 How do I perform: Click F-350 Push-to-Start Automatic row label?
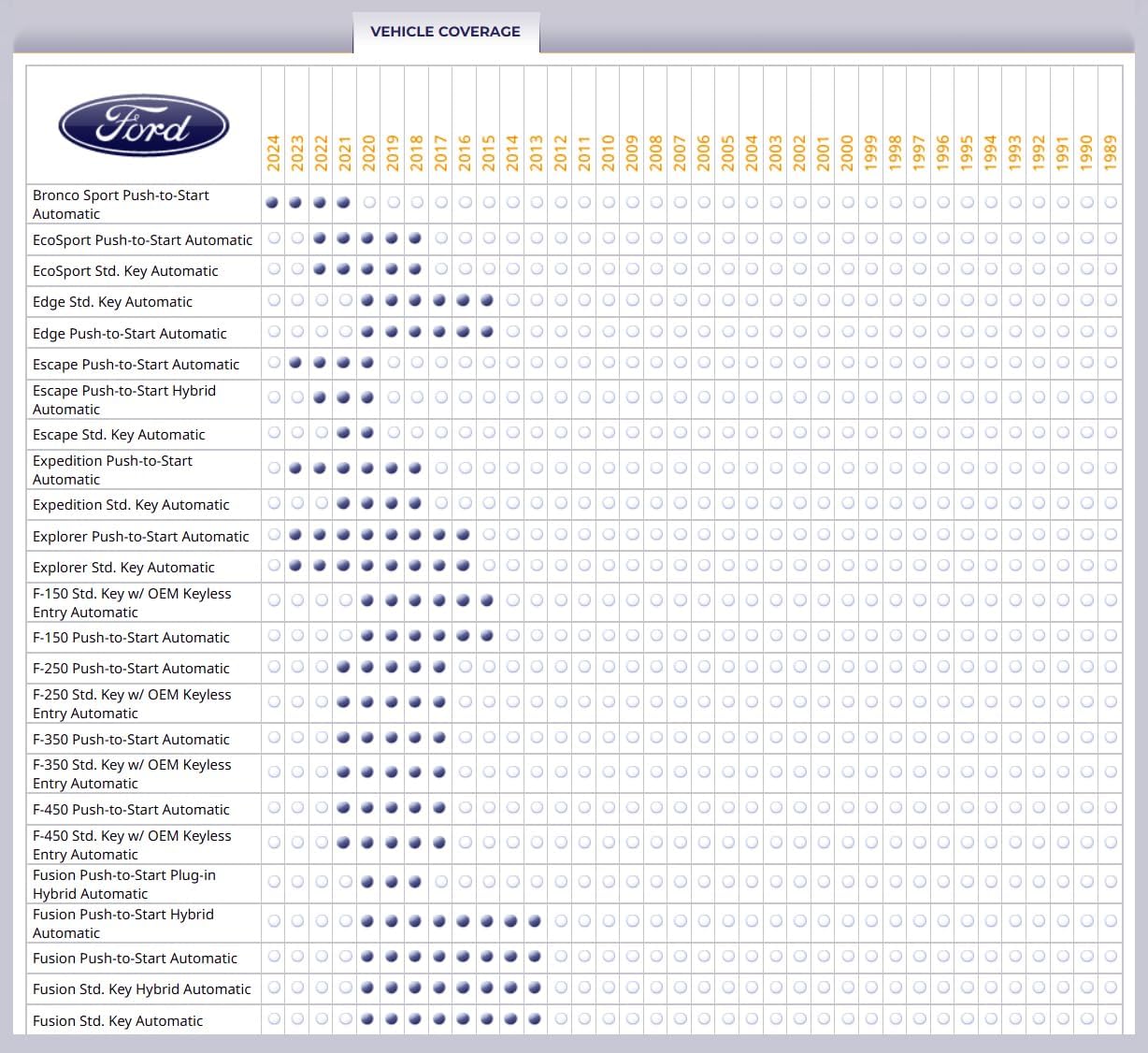point(131,739)
